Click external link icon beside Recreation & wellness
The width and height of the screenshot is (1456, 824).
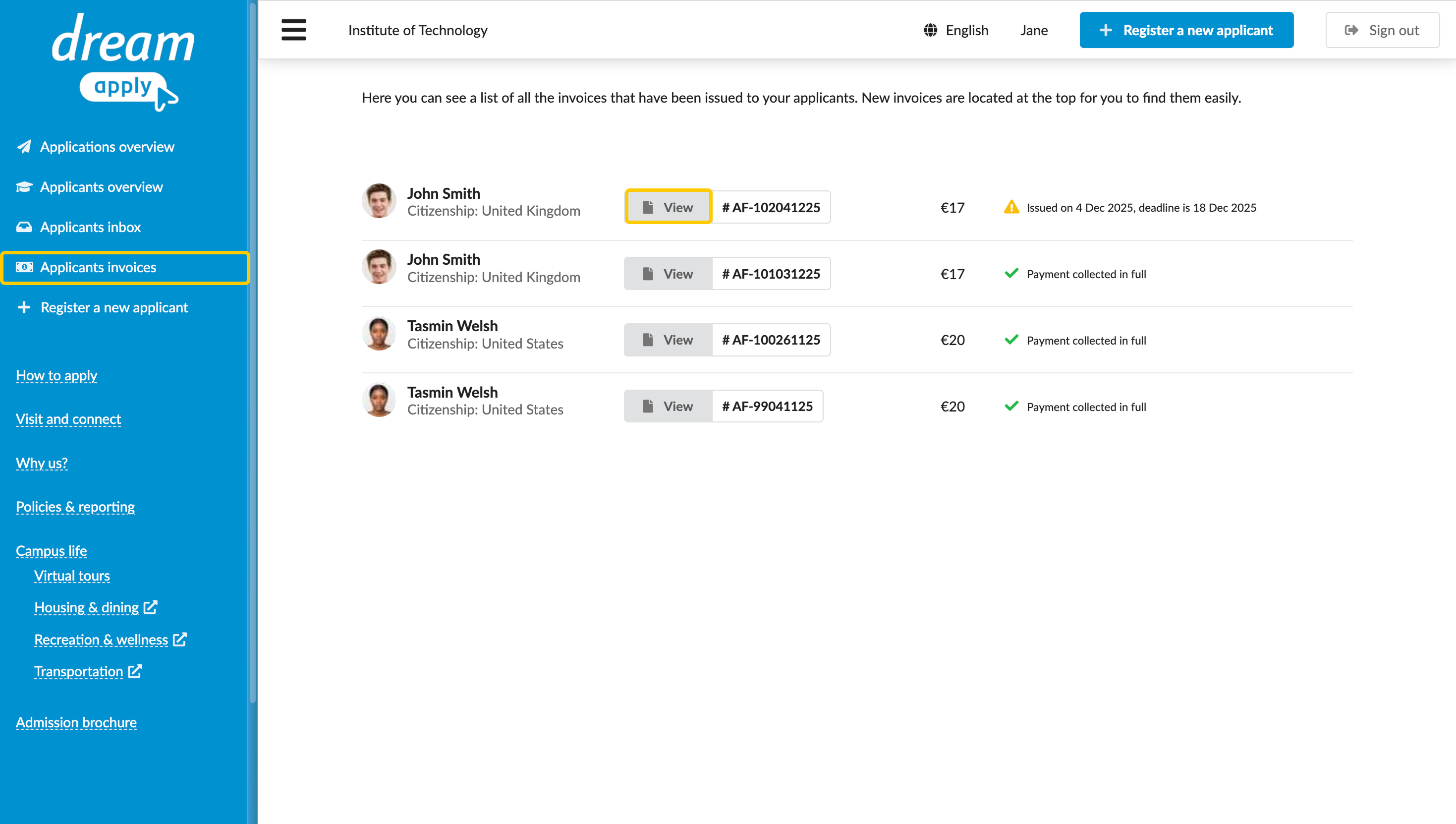click(179, 640)
